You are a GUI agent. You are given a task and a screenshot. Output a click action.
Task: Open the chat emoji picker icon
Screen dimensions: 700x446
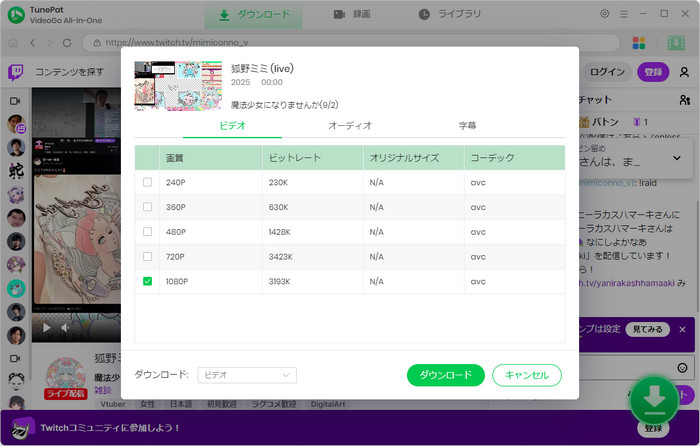tap(682, 368)
